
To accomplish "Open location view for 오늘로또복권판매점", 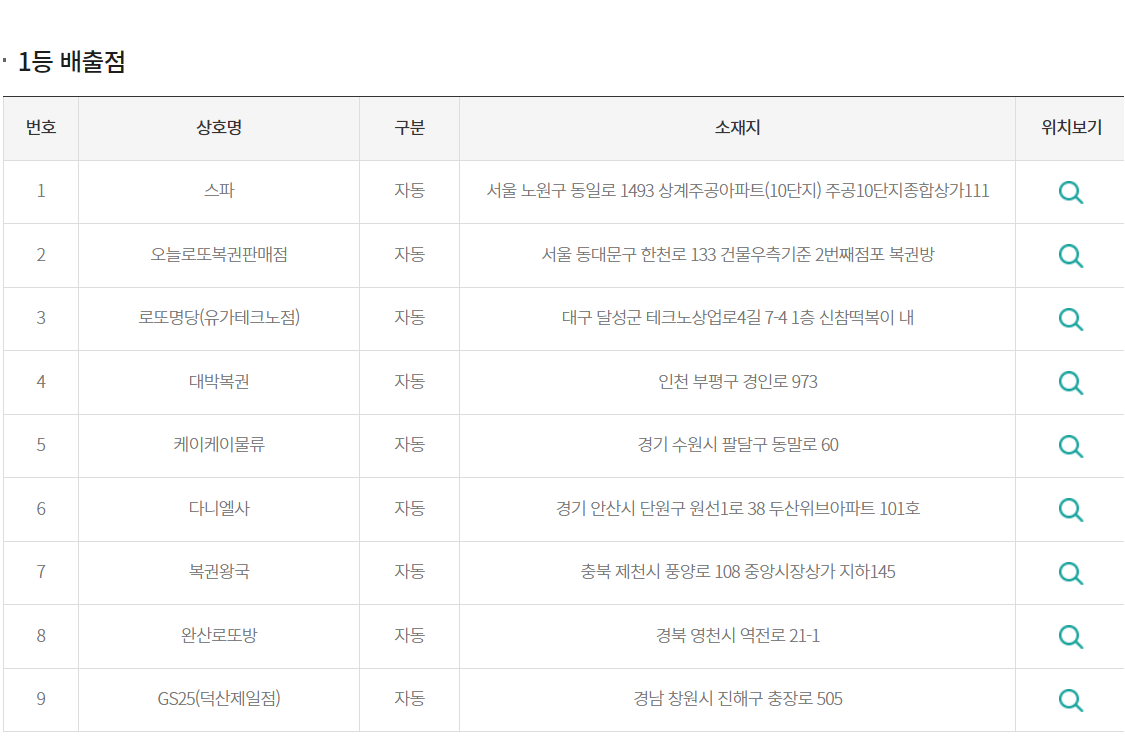I will pyautogui.click(x=1070, y=256).
